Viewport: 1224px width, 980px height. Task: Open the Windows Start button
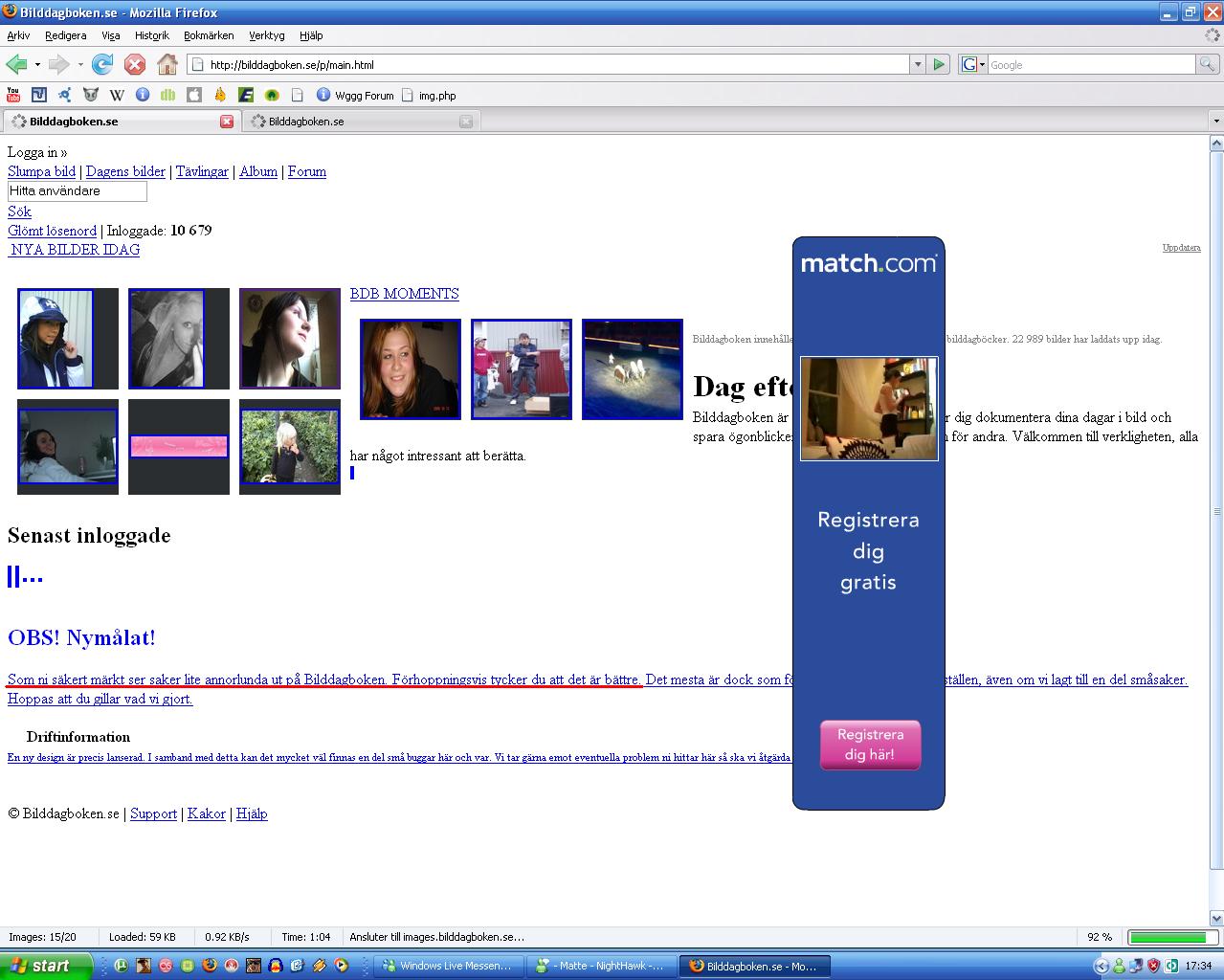(46, 966)
